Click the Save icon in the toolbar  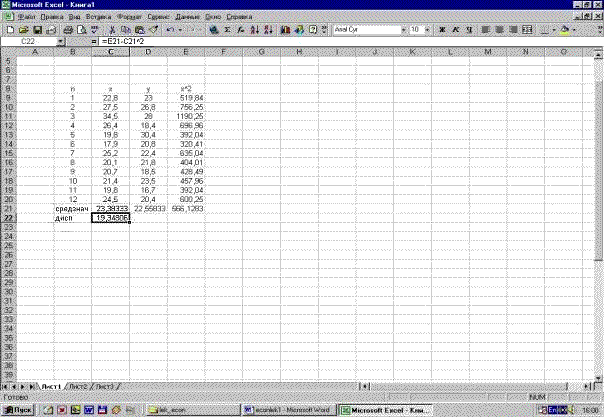coord(38,31)
